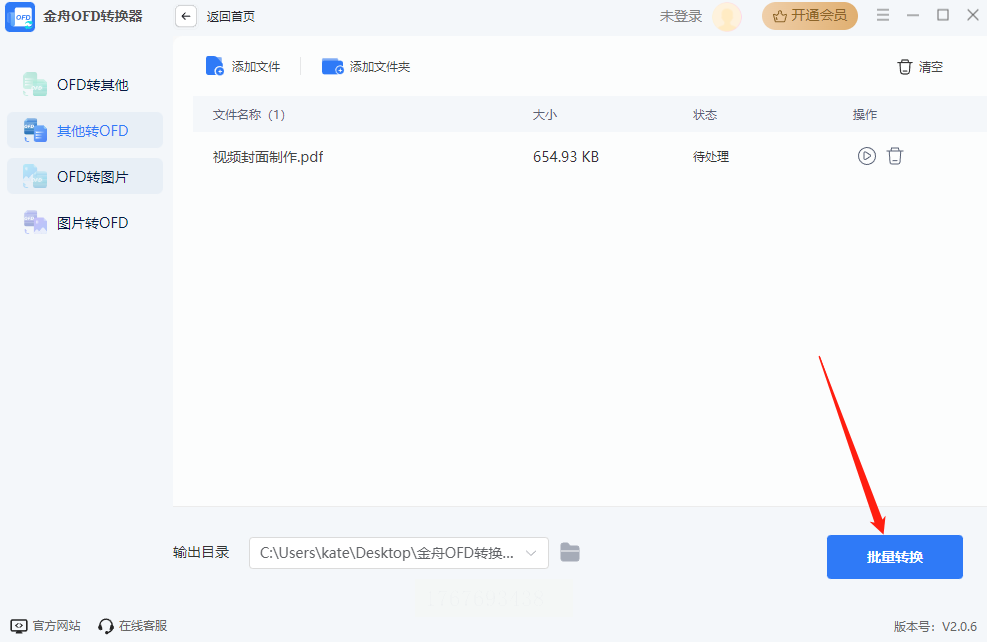987x642 pixels.
Task: Click the 操作 column header
Action: (x=865, y=115)
